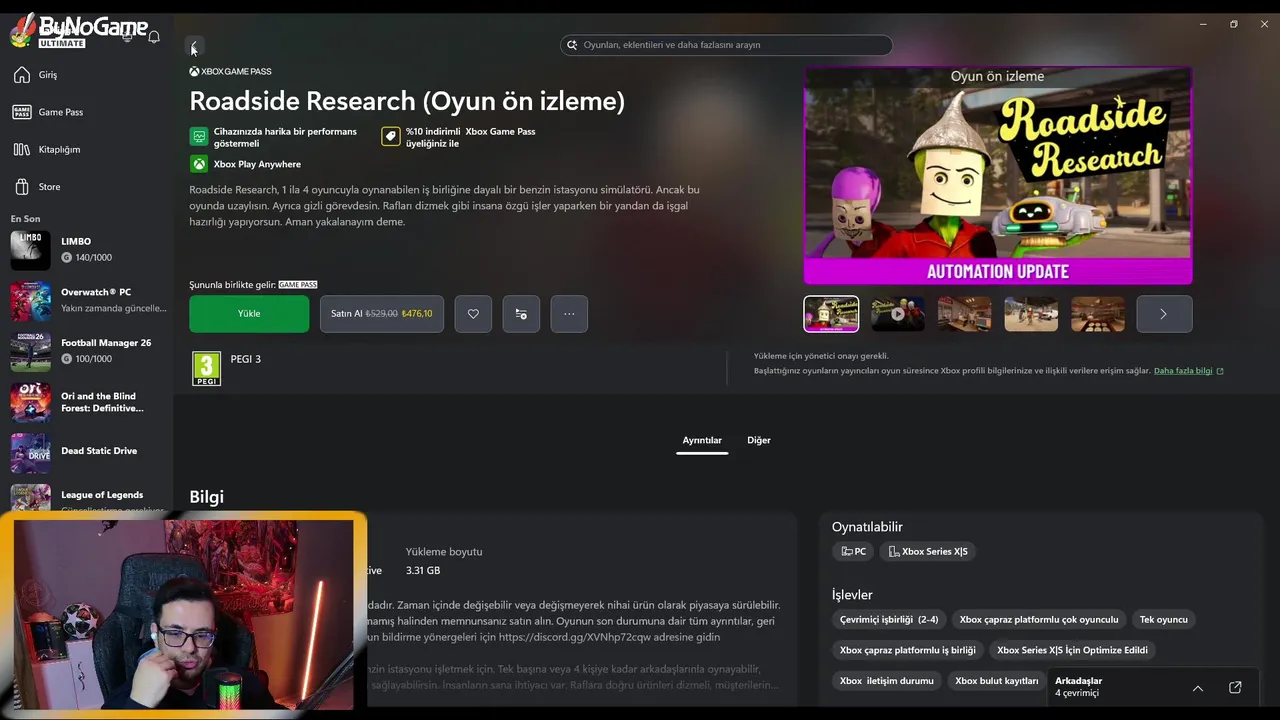Click the Xbox Play Anywhere icon
The height and width of the screenshot is (720, 1280).
199,164
